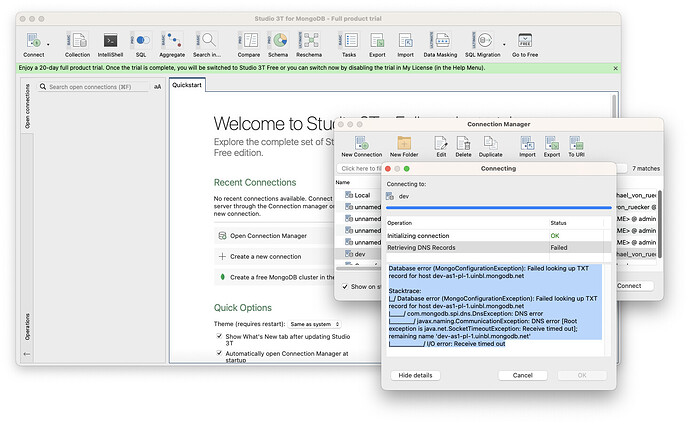Open the Theme dropdown set to Same as system
Screen dimensions: 690x424
click(x=314, y=323)
